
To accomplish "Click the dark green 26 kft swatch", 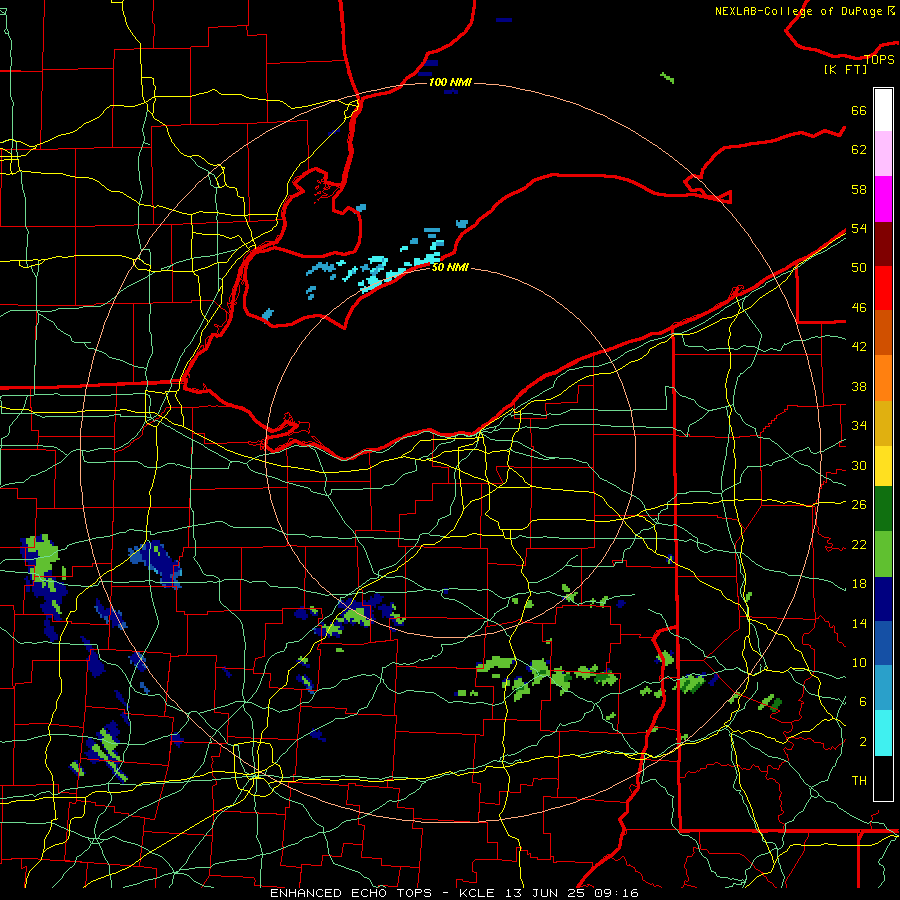I will click(x=883, y=509).
